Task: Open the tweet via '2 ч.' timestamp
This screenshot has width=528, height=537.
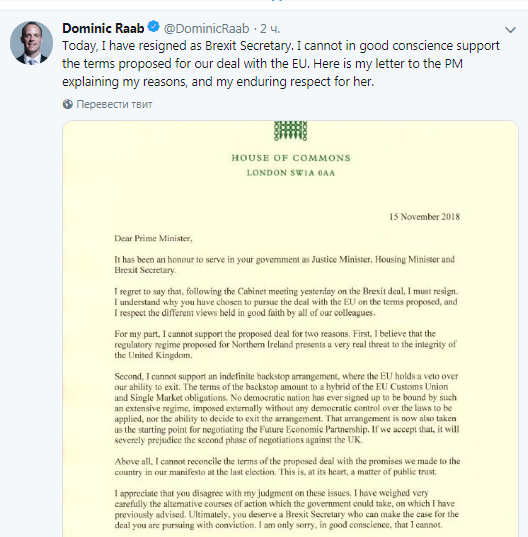Action: pyautogui.click(x=270, y=29)
